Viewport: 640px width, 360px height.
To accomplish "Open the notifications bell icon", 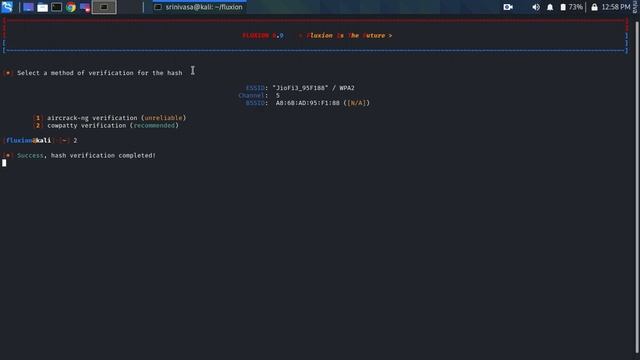I will coord(550,7).
